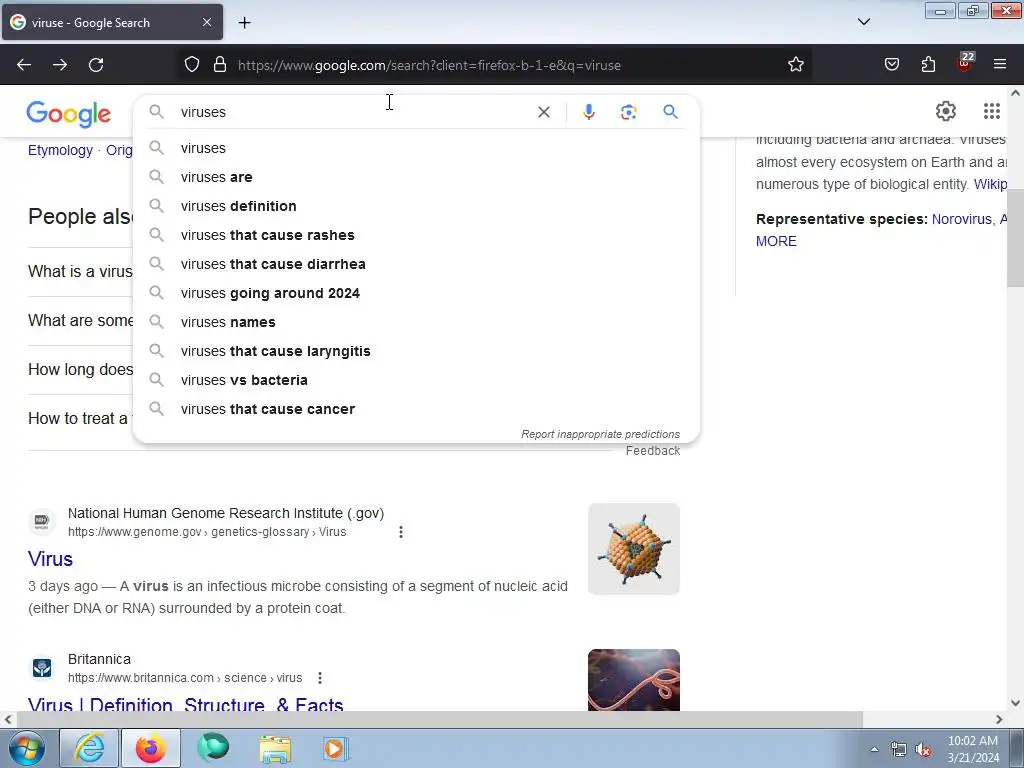Open the 'Virus' genome.gov result title
Screen dimensions: 1024x768
point(50,559)
